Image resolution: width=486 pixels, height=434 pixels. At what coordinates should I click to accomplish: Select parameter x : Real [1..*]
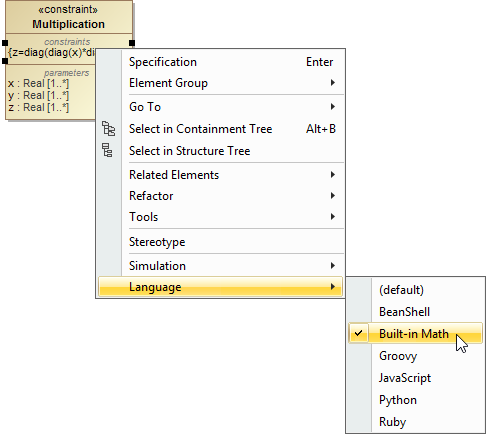pos(38,83)
